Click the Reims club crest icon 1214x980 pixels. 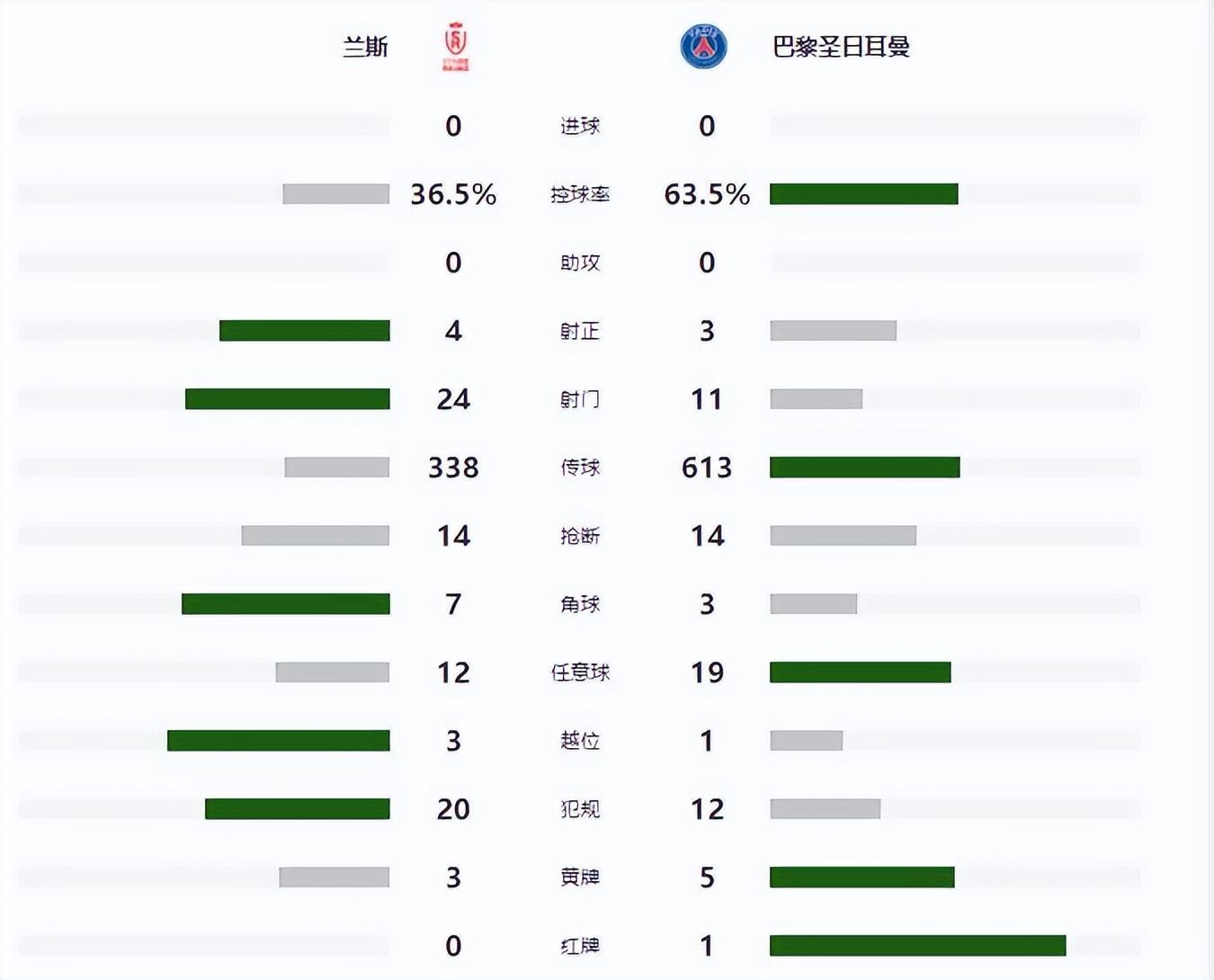(x=456, y=47)
